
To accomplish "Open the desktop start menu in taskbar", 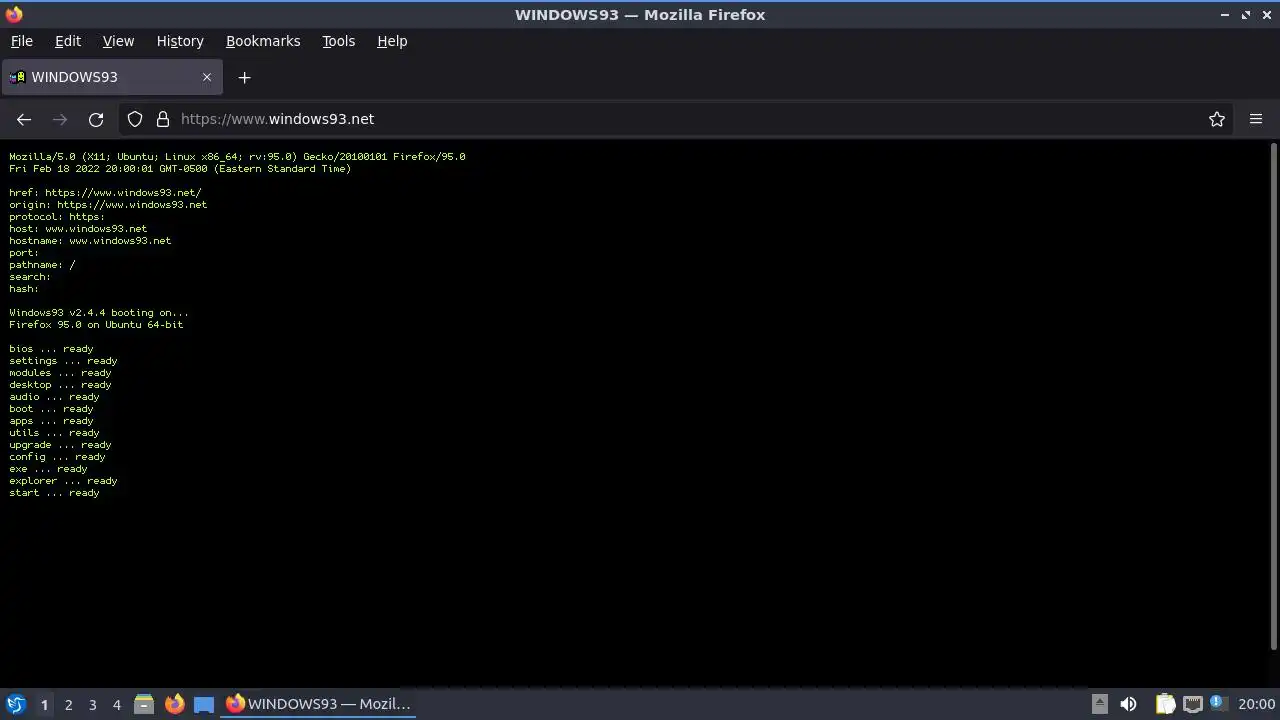I will (x=16, y=704).
